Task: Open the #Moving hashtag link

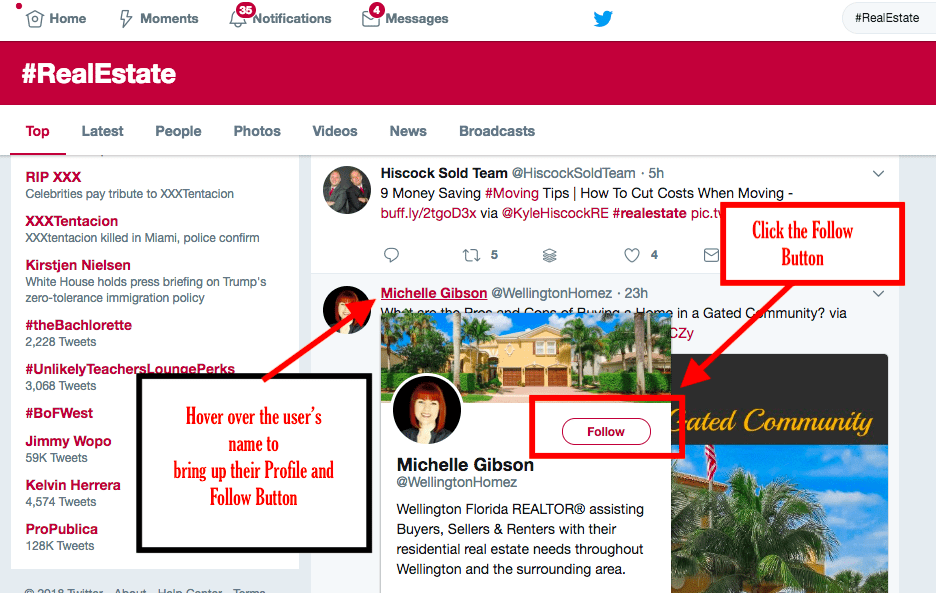Action: pos(512,193)
